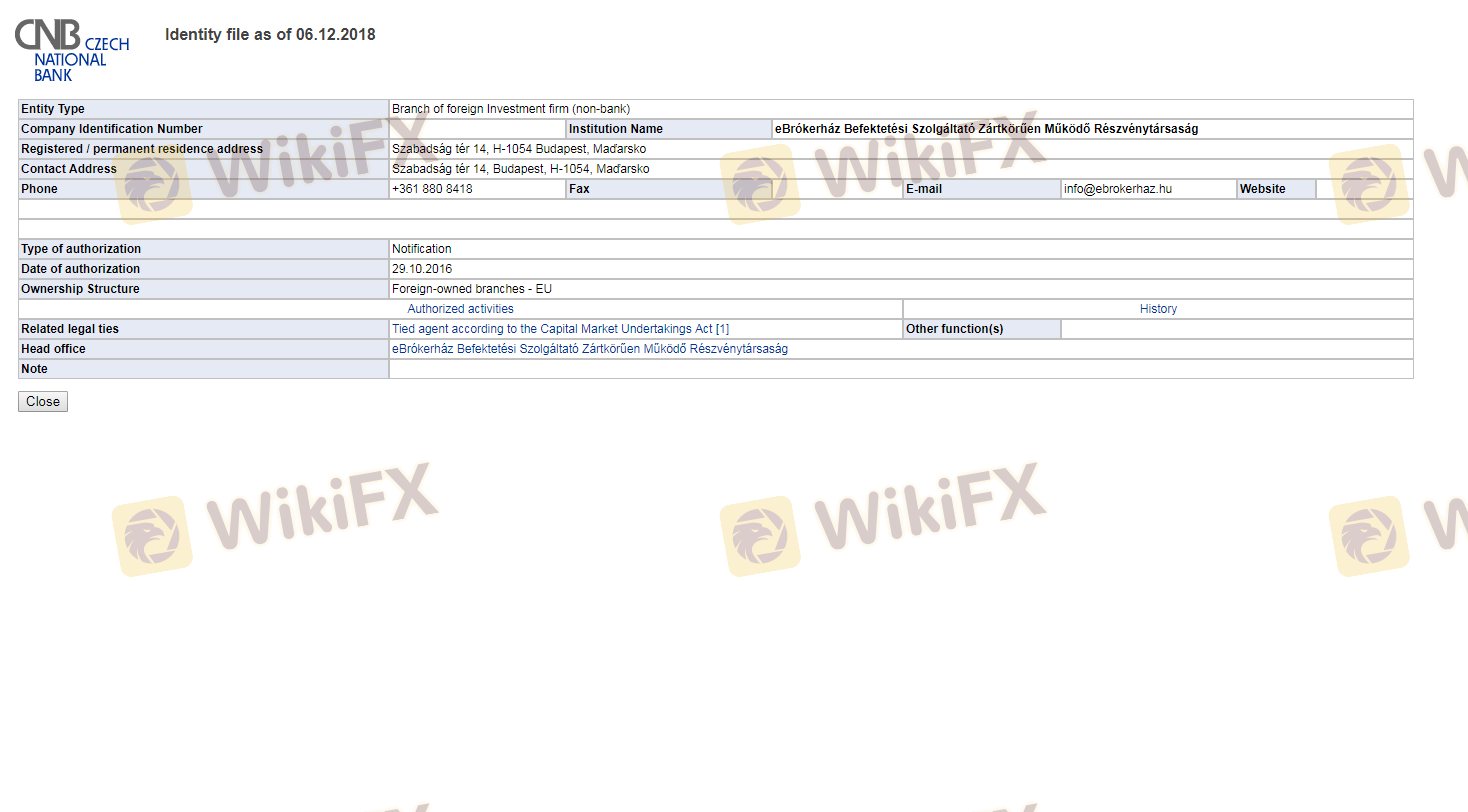Click the Identity file page heading

pyautogui.click(x=270, y=35)
